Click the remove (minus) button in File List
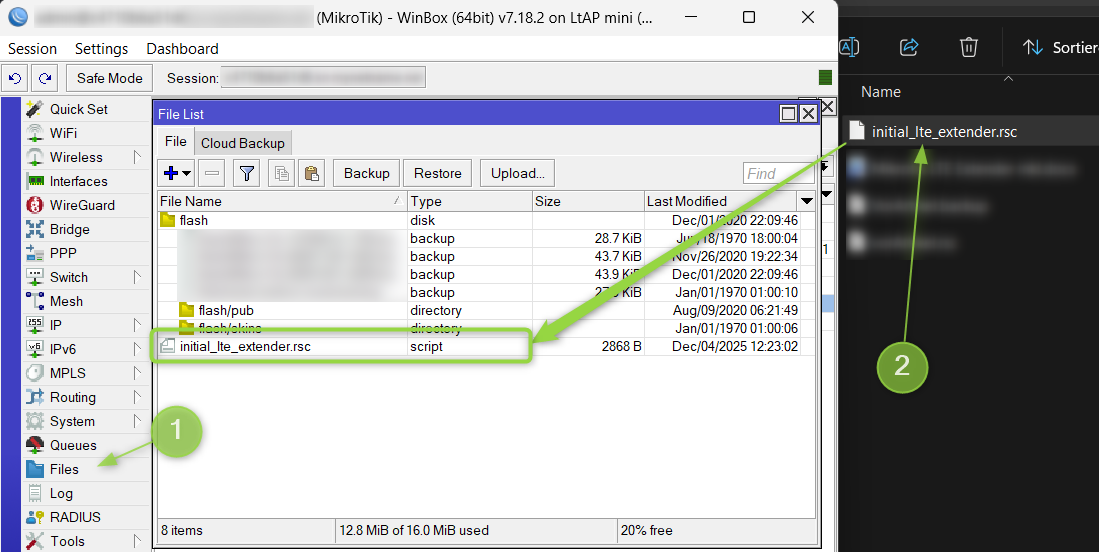Screen dimensions: 1099x552 [212, 173]
